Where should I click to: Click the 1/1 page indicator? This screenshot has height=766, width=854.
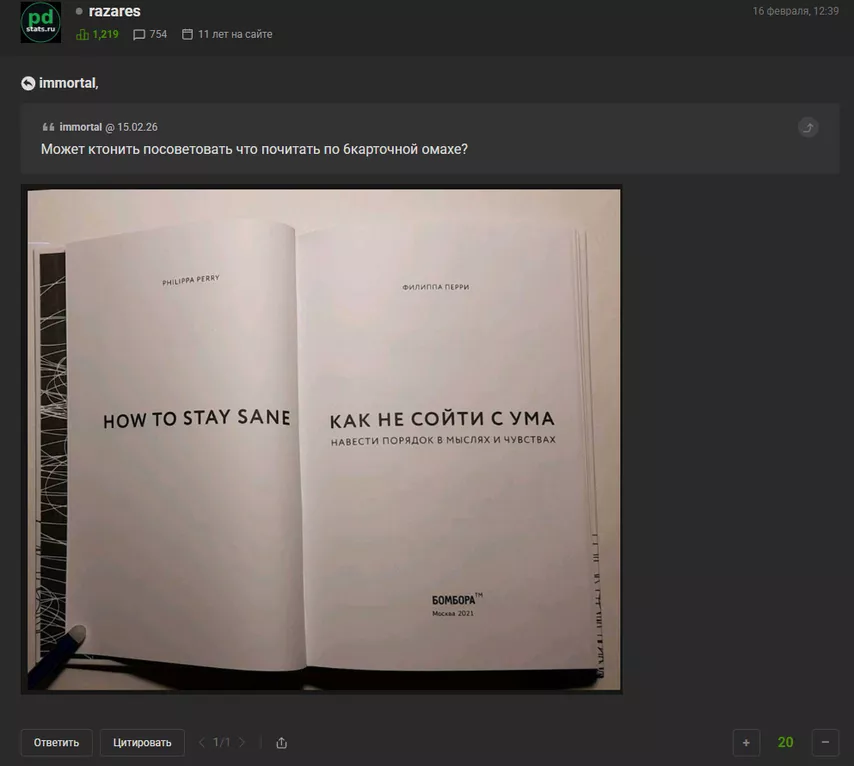[x=222, y=742]
